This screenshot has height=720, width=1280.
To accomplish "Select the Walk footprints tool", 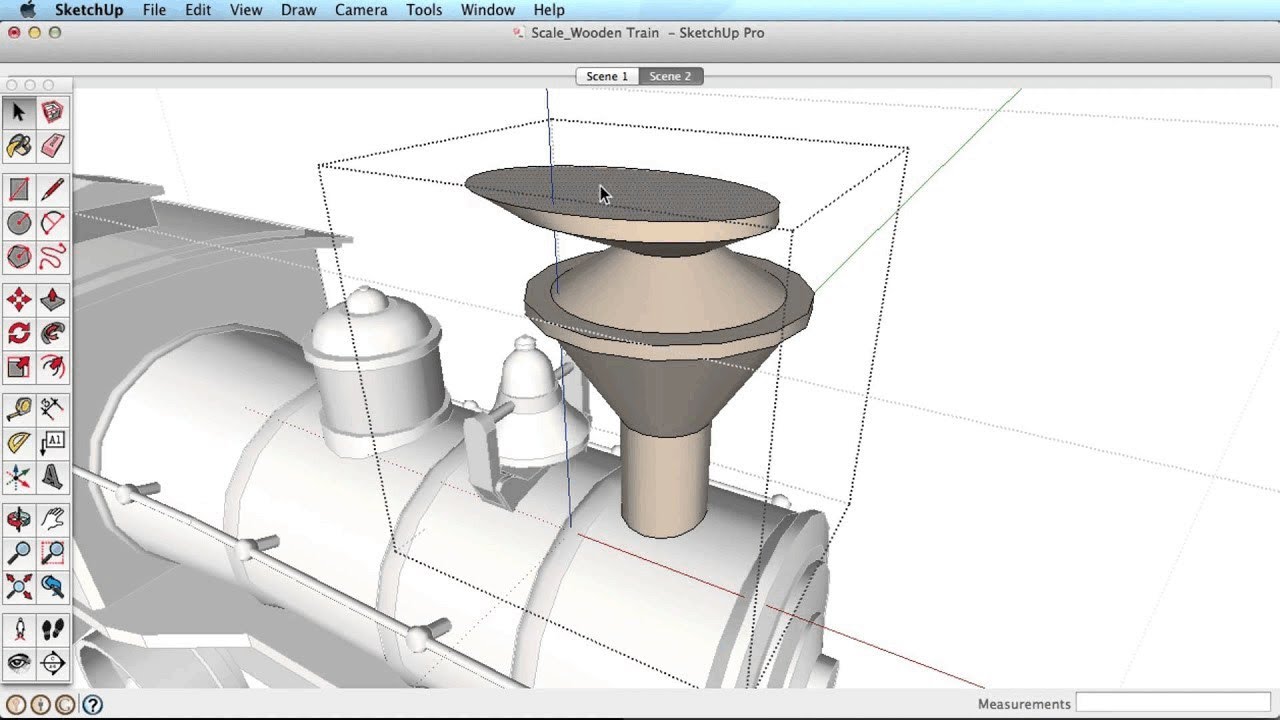I will coord(53,629).
